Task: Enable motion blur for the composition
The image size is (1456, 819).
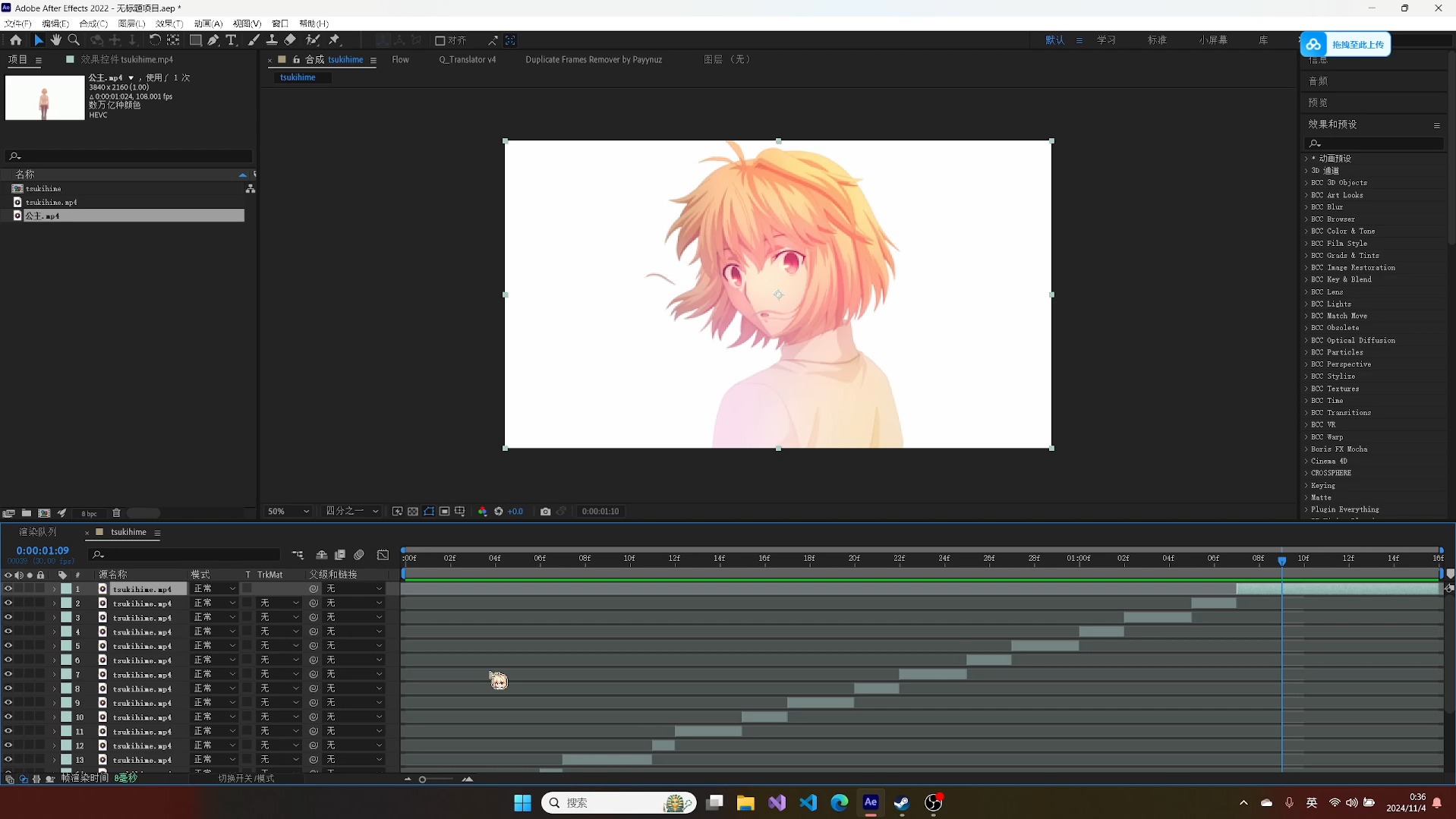Action: point(360,555)
